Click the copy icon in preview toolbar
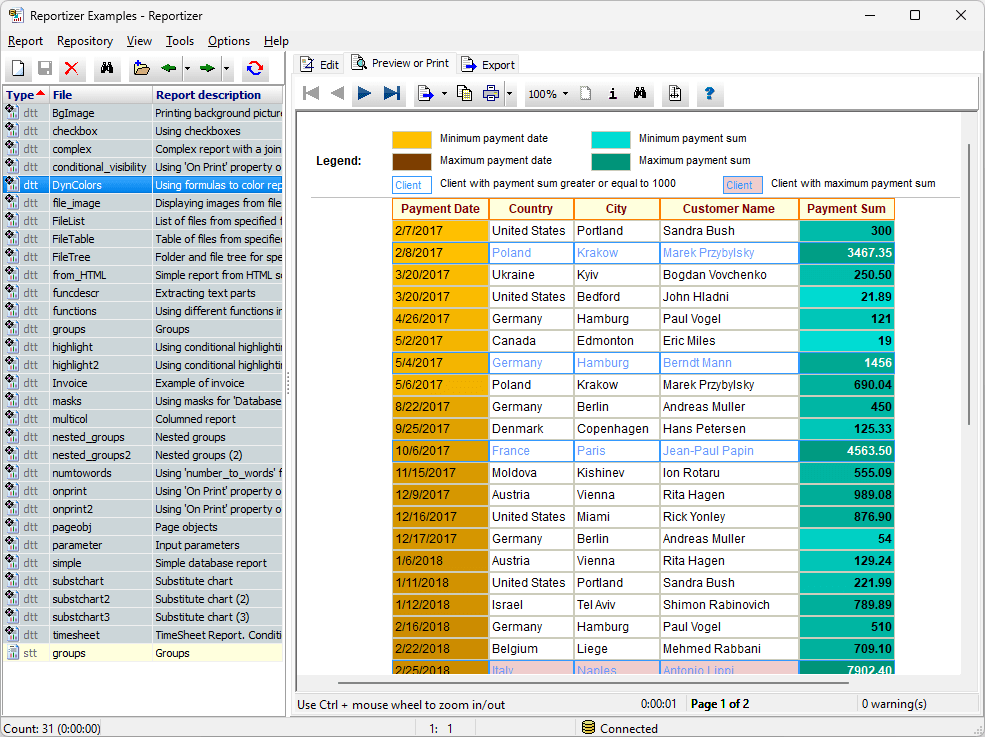The height and width of the screenshot is (737, 985). pyautogui.click(x=464, y=94)
